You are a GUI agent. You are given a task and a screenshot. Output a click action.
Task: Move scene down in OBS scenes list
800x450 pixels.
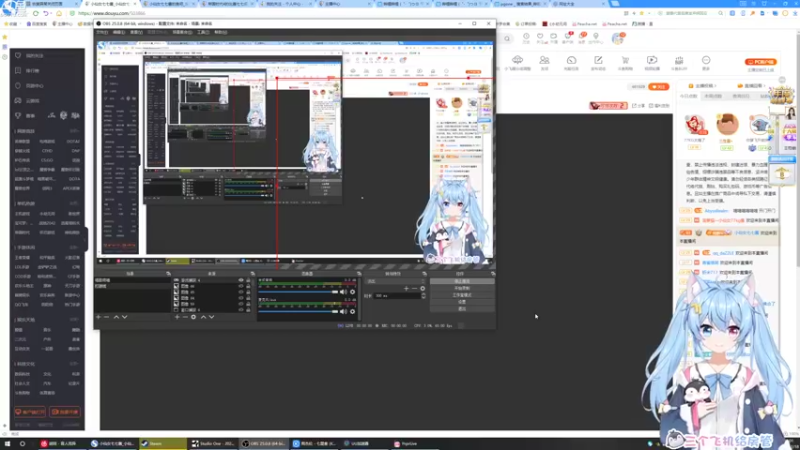[x=124, y=317]
